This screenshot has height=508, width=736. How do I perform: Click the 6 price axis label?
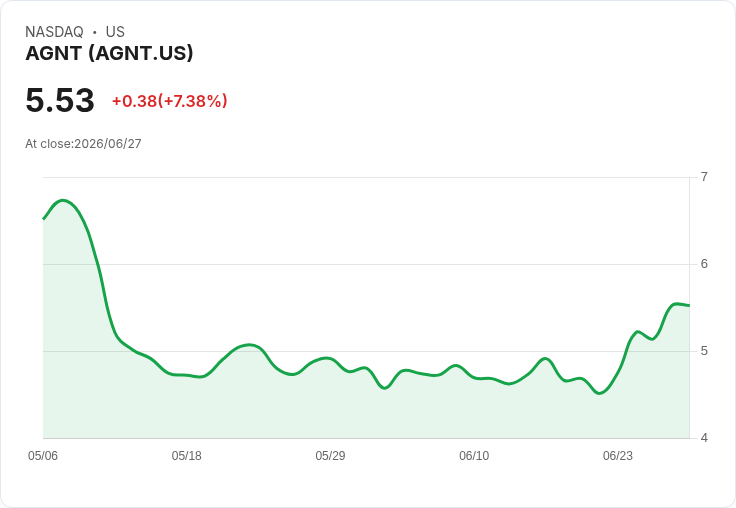coord(704,264)
